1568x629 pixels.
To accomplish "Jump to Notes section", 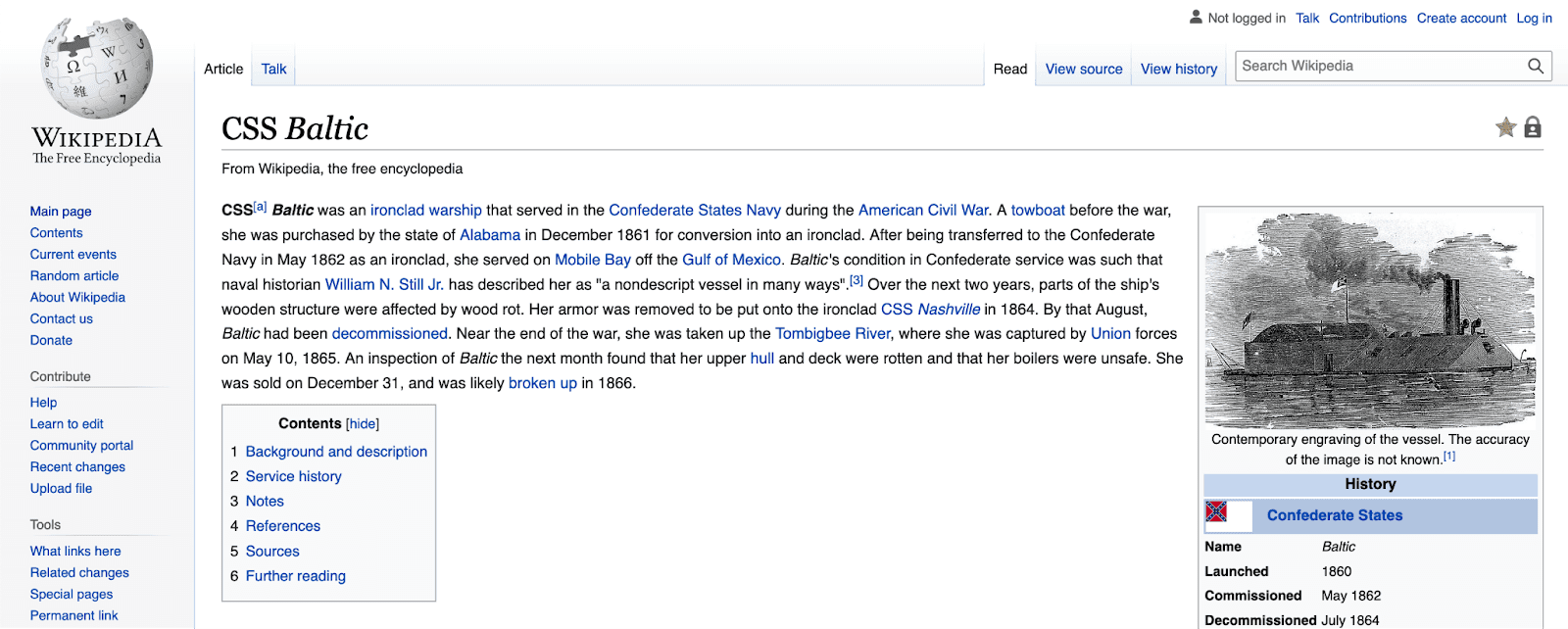I will pos(265,501).
